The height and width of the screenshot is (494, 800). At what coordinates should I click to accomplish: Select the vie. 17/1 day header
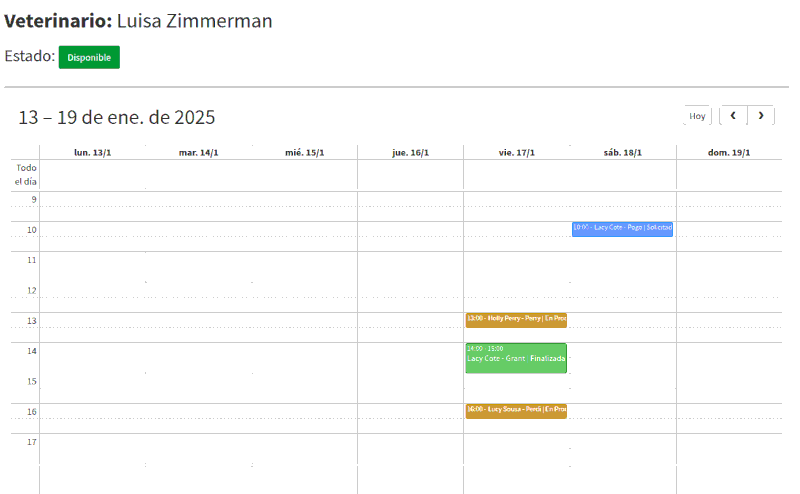coord(516,152)
